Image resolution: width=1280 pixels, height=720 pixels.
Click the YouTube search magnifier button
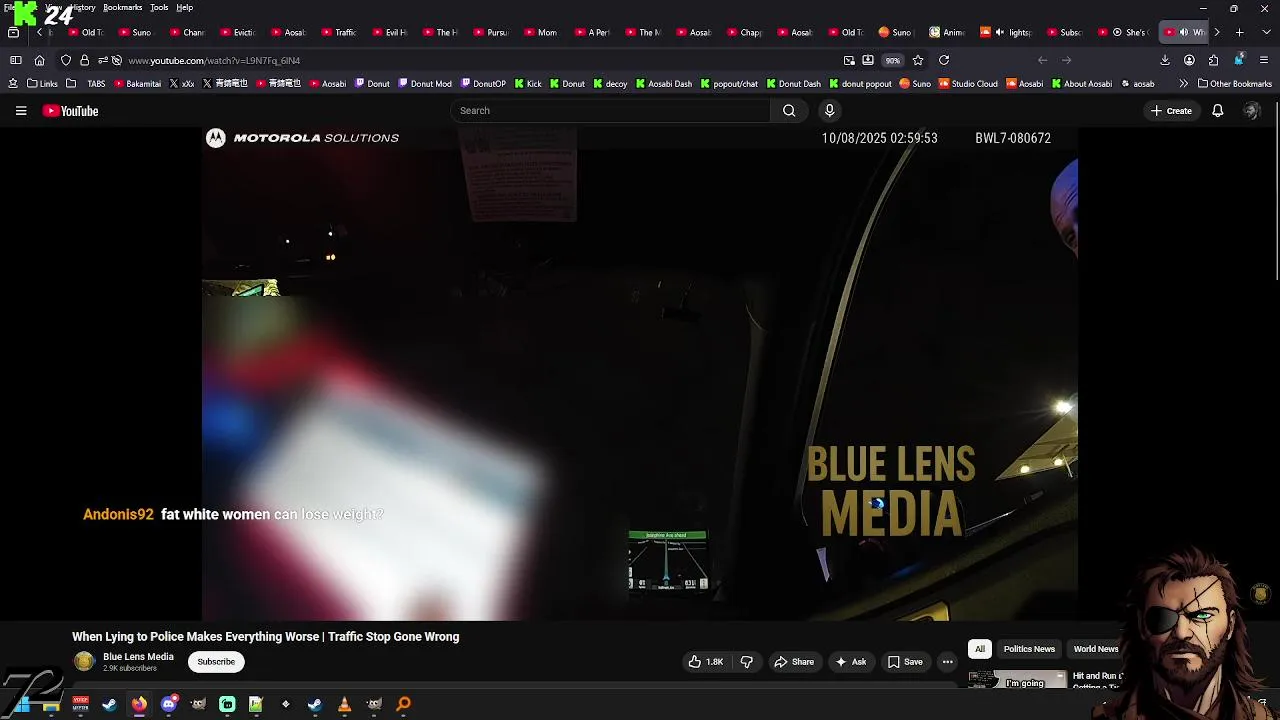point(789,111)
